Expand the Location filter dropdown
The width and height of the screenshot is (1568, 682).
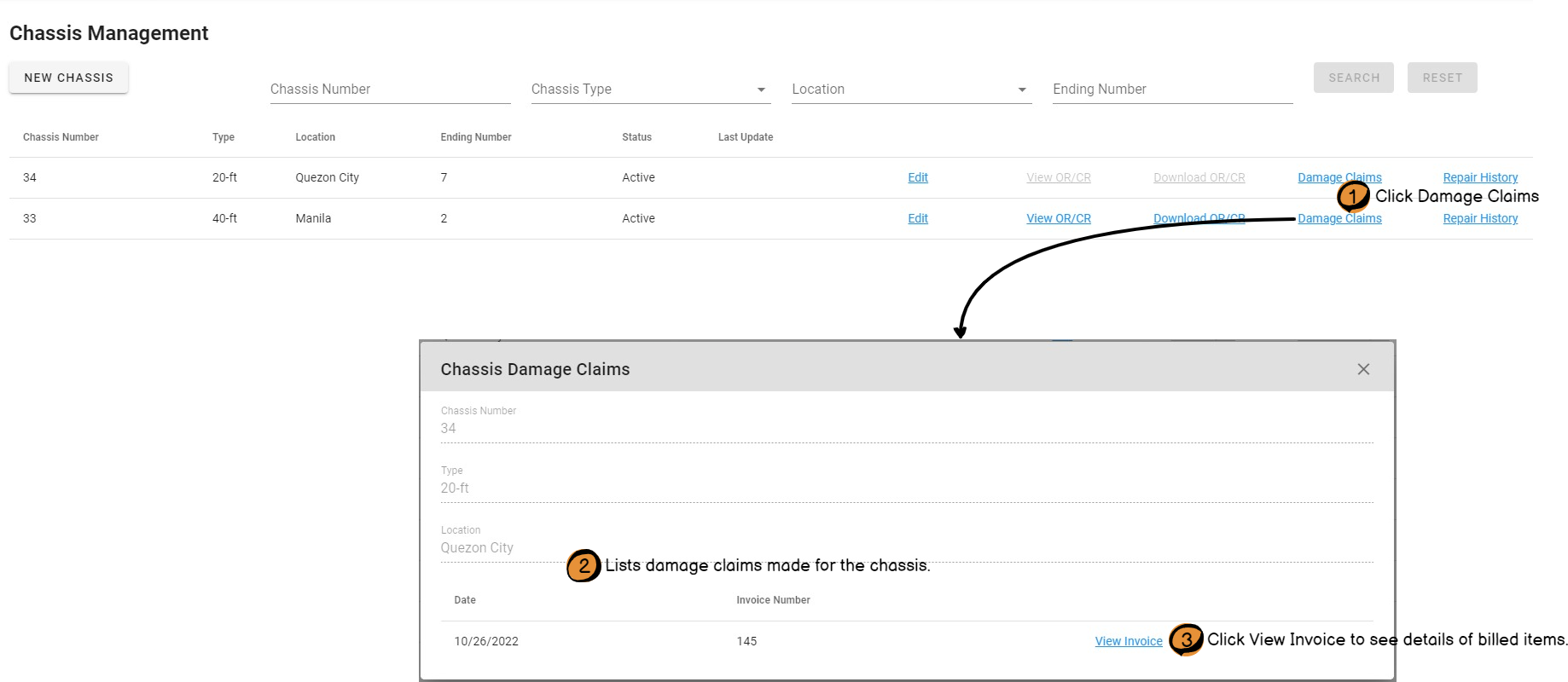pos(910,90)
